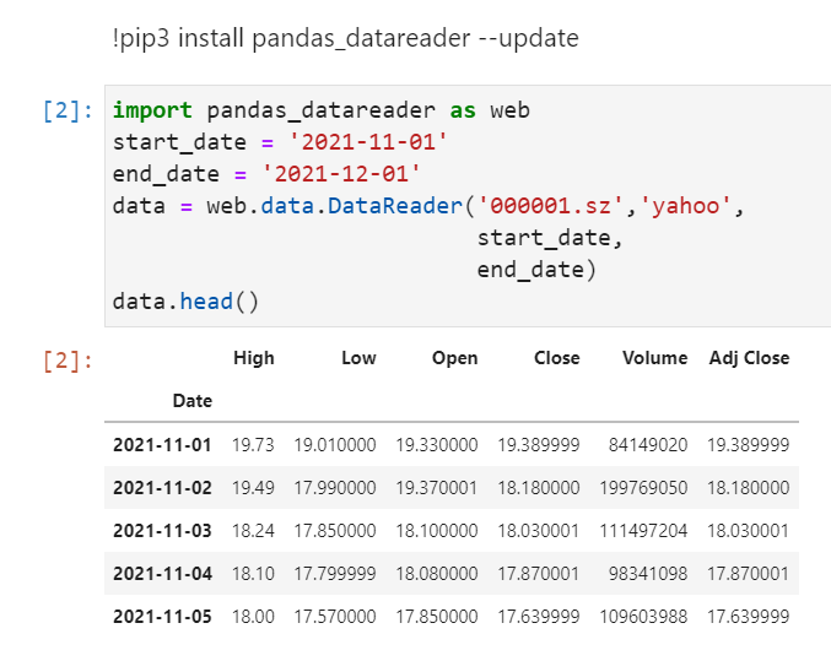This screenshot has width=832, height=662.
Task: Click Close column value 17.639999
Action: (539, 616)
